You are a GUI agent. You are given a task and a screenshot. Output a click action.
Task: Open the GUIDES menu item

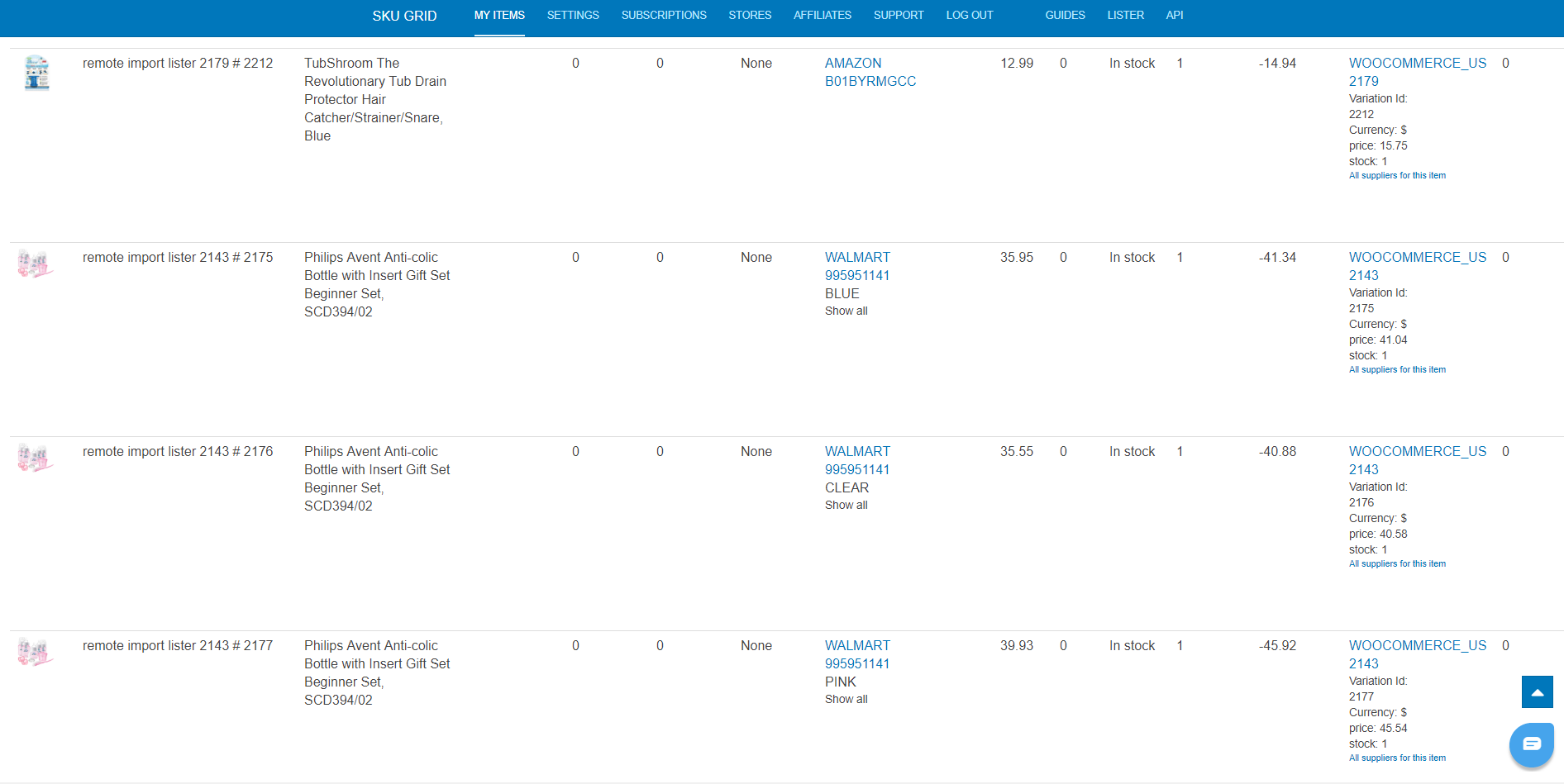(x=1065, y=15)
